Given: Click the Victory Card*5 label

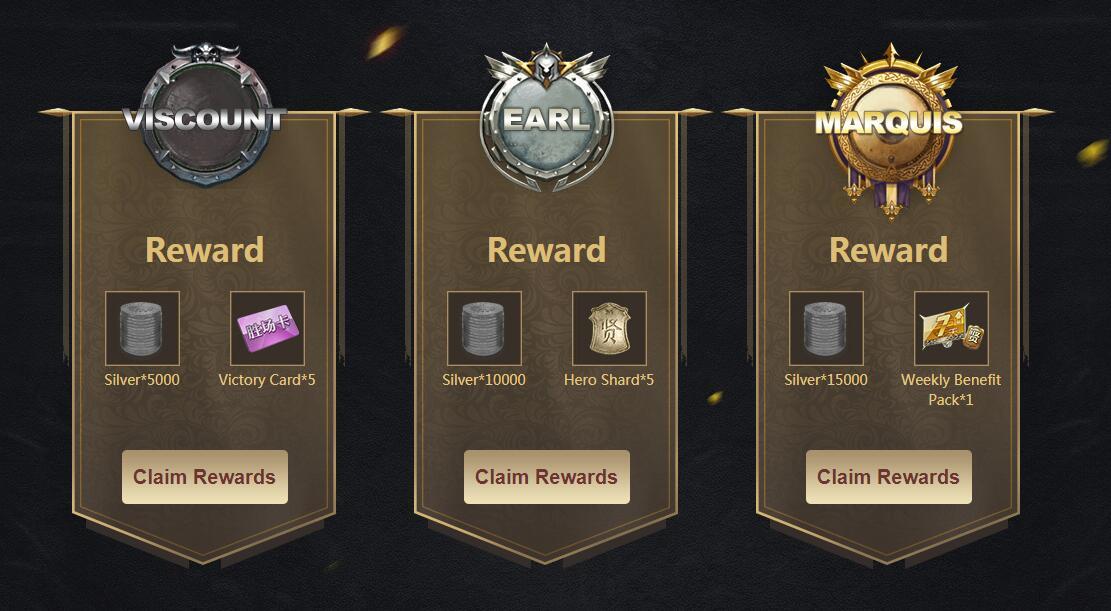Looking at the screenshot, I should (x=267, y=380).
